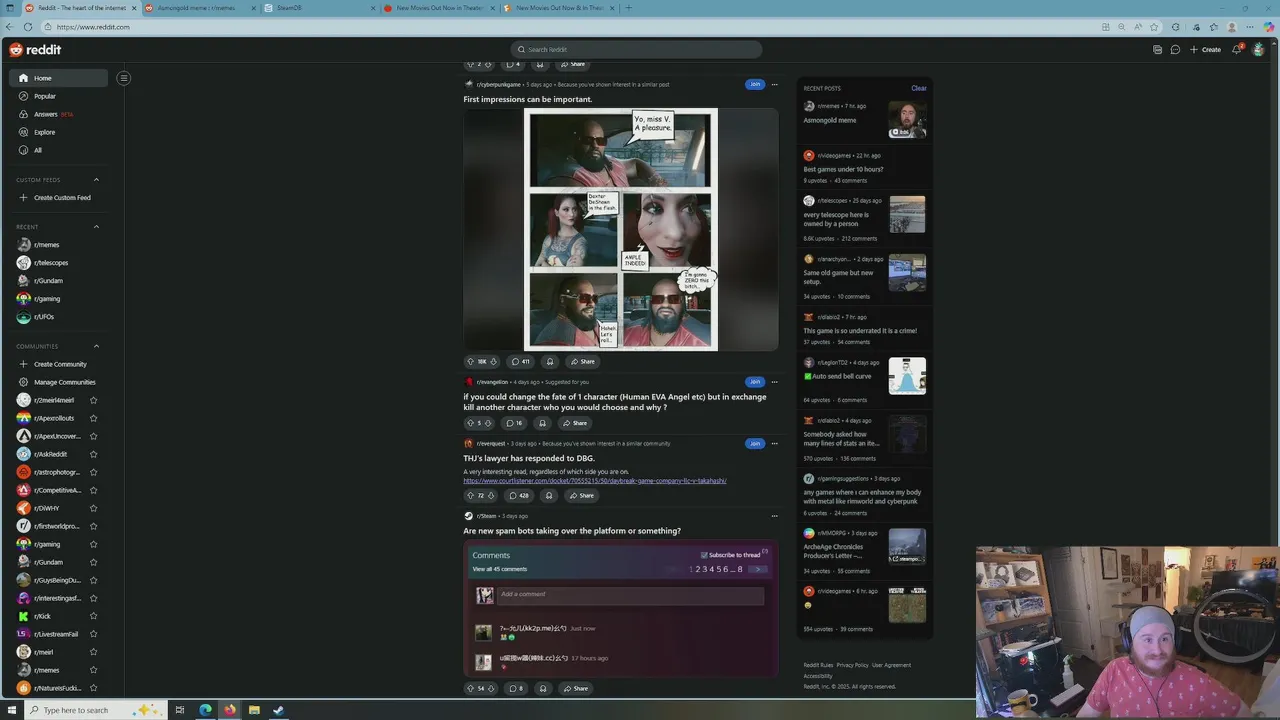Viewport: 1280px width, 720px height.
Task: Favorite r/meirl with its star
Action: tap(93, 652)
